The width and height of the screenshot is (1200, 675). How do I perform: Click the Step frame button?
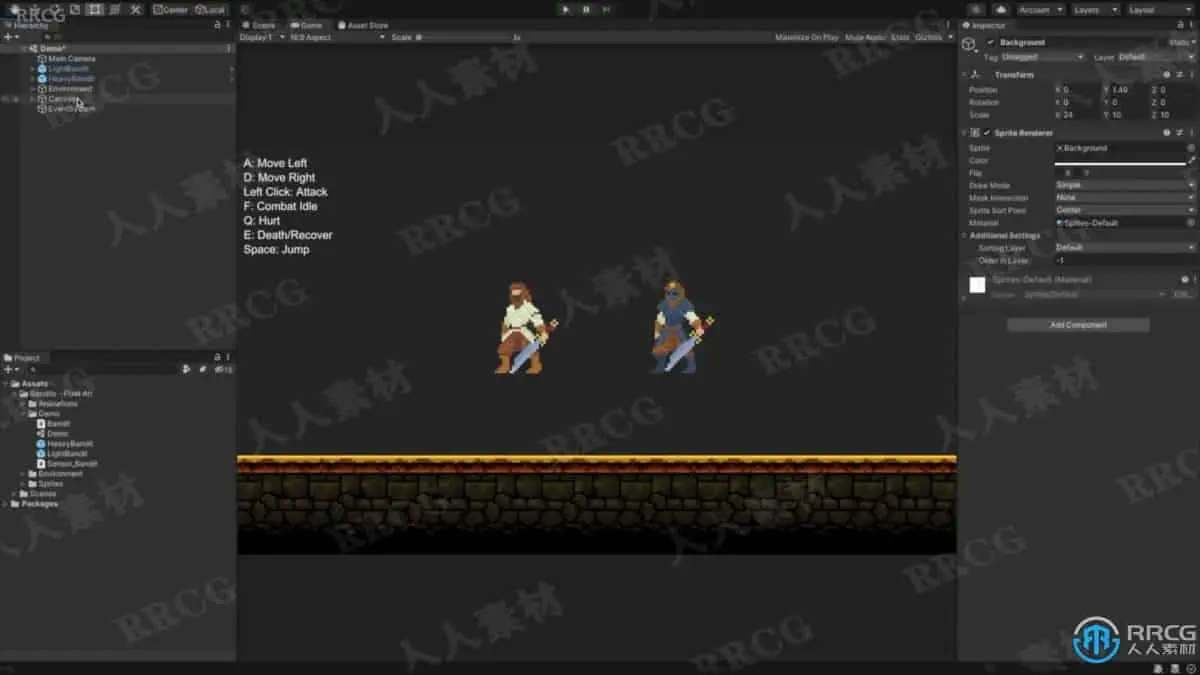coord(606,9)
